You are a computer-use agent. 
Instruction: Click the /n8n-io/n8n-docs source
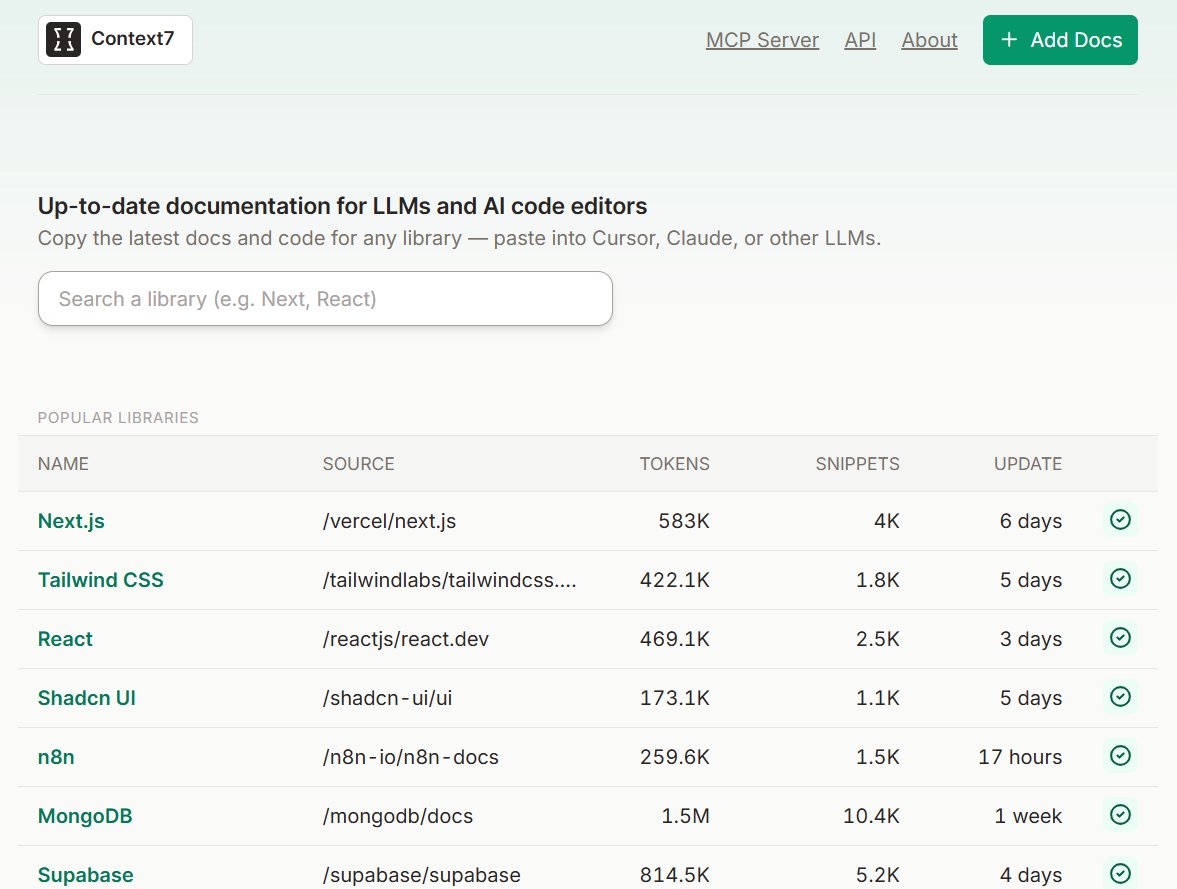point(411,757)
